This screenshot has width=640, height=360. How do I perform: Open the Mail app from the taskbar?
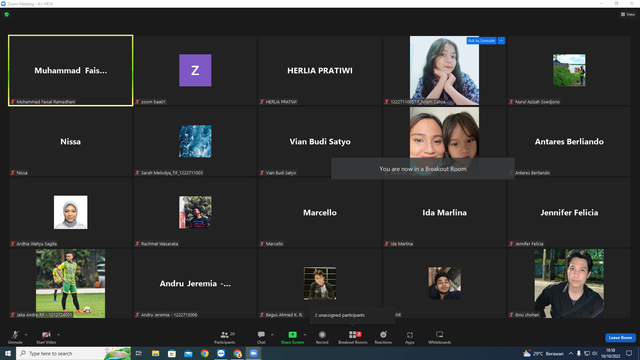[x=188, y=353]
